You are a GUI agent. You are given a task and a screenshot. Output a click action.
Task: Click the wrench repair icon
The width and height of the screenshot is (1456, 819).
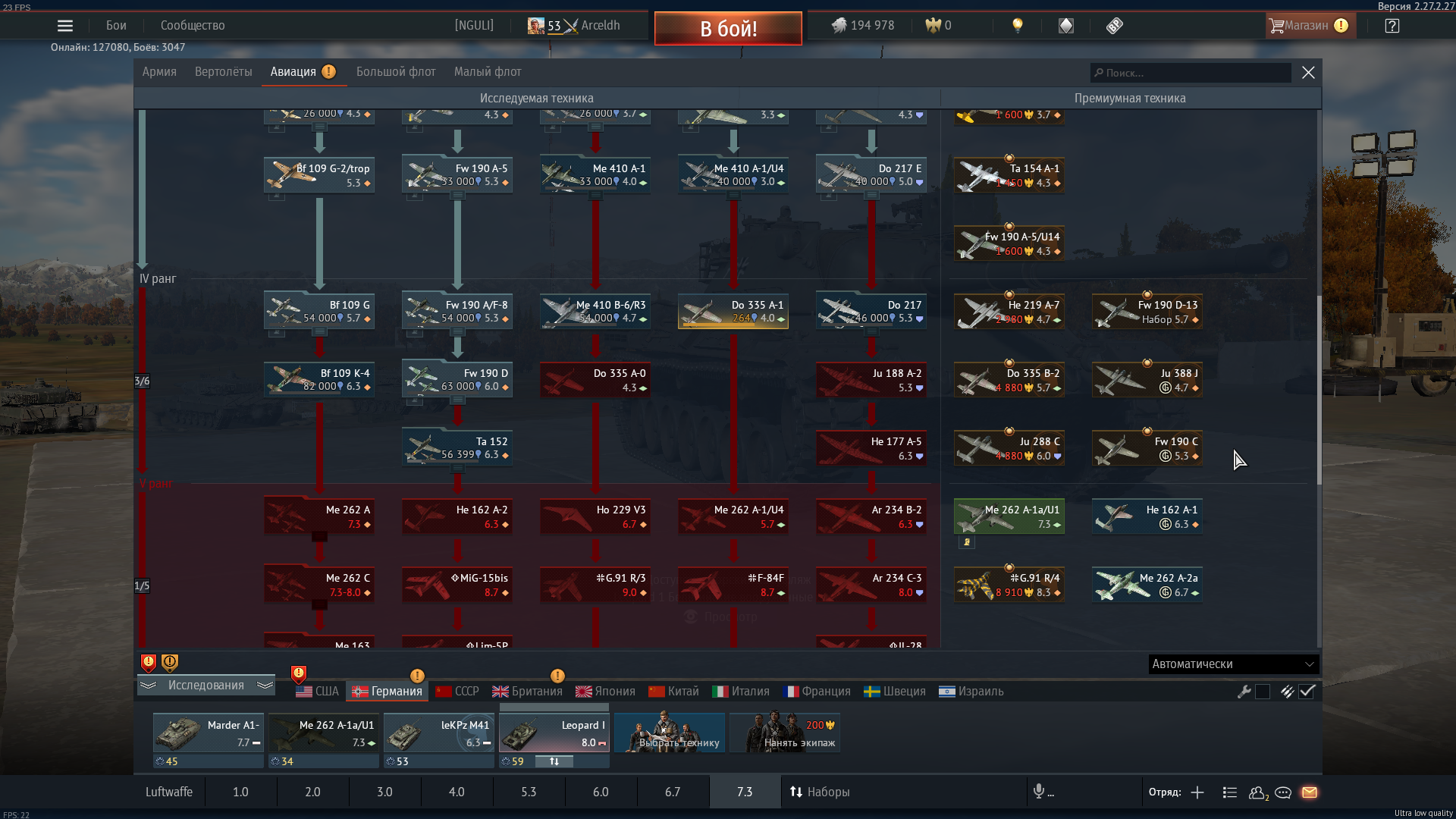pyautogui.click(x=1244, y=692)
